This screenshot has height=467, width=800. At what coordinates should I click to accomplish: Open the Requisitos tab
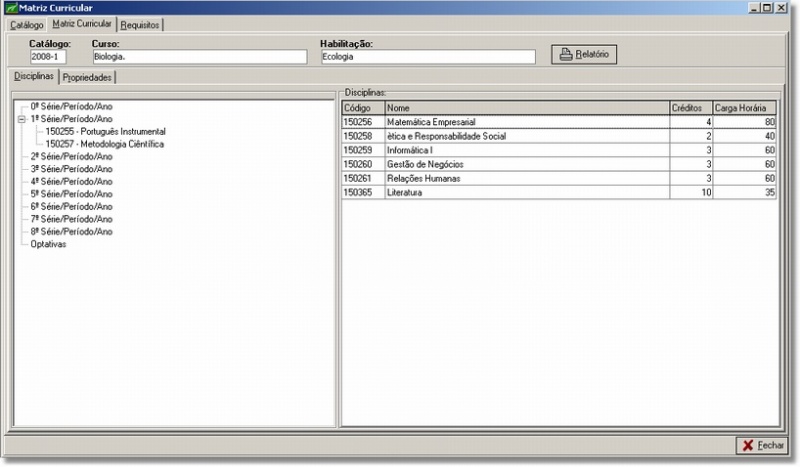click(140, 24)
